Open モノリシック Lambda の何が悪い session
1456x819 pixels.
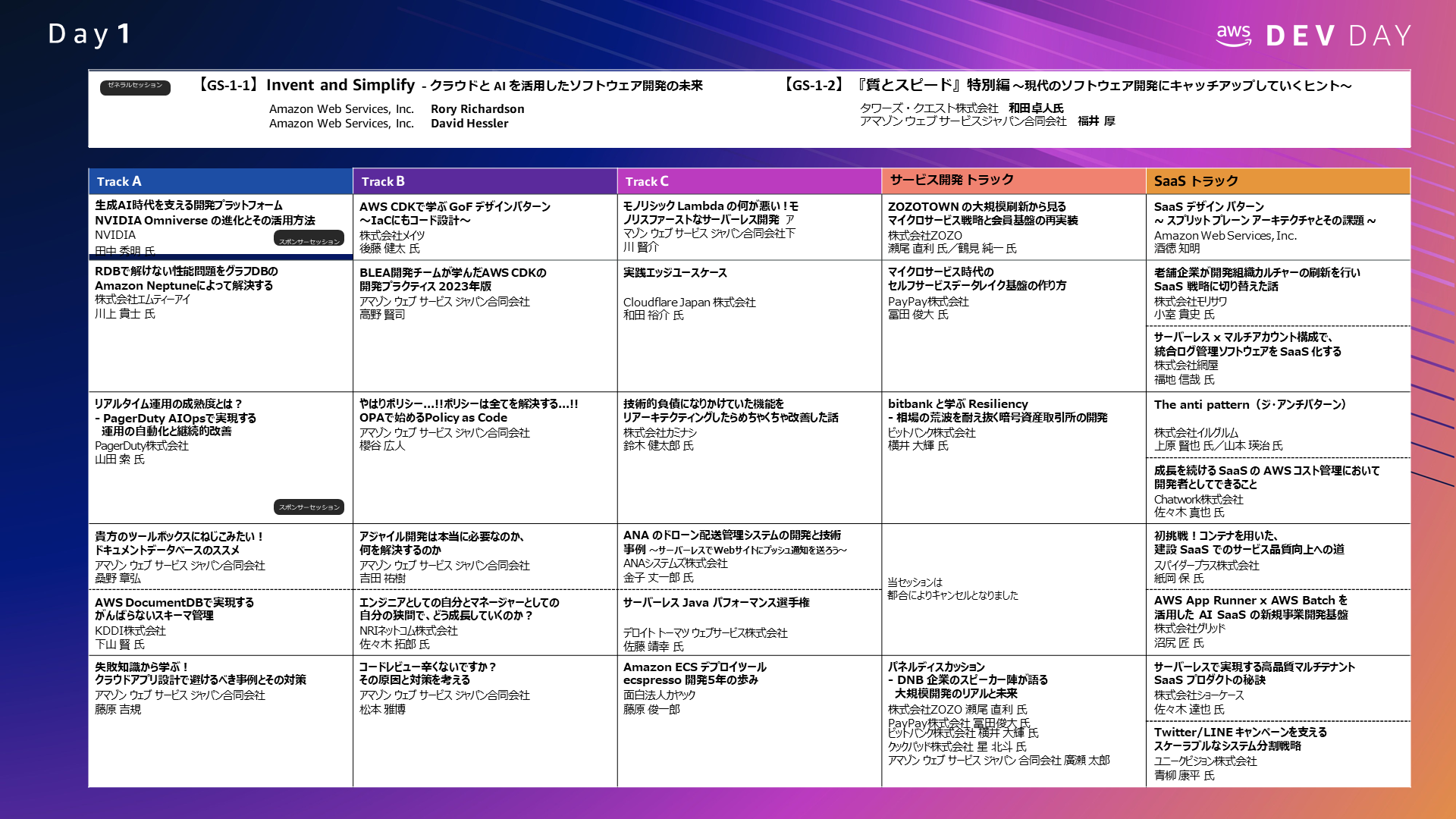(711, 212)
